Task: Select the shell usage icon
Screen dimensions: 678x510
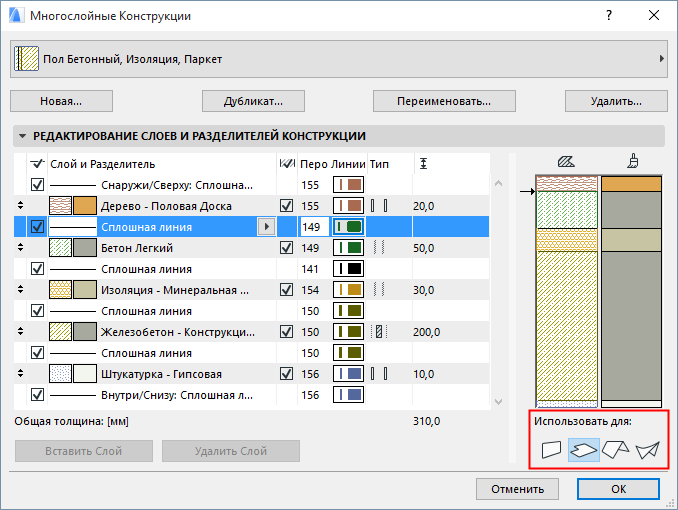Action: click(647, 450)
